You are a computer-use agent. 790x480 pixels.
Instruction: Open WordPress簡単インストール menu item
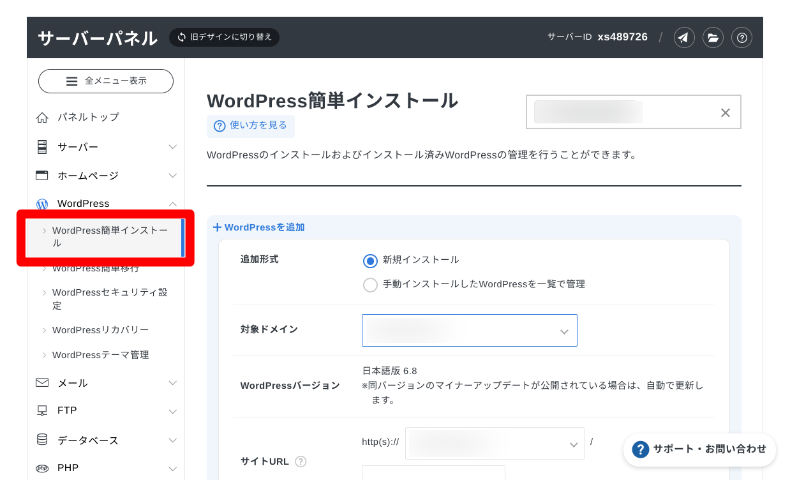tap(105, 237)
